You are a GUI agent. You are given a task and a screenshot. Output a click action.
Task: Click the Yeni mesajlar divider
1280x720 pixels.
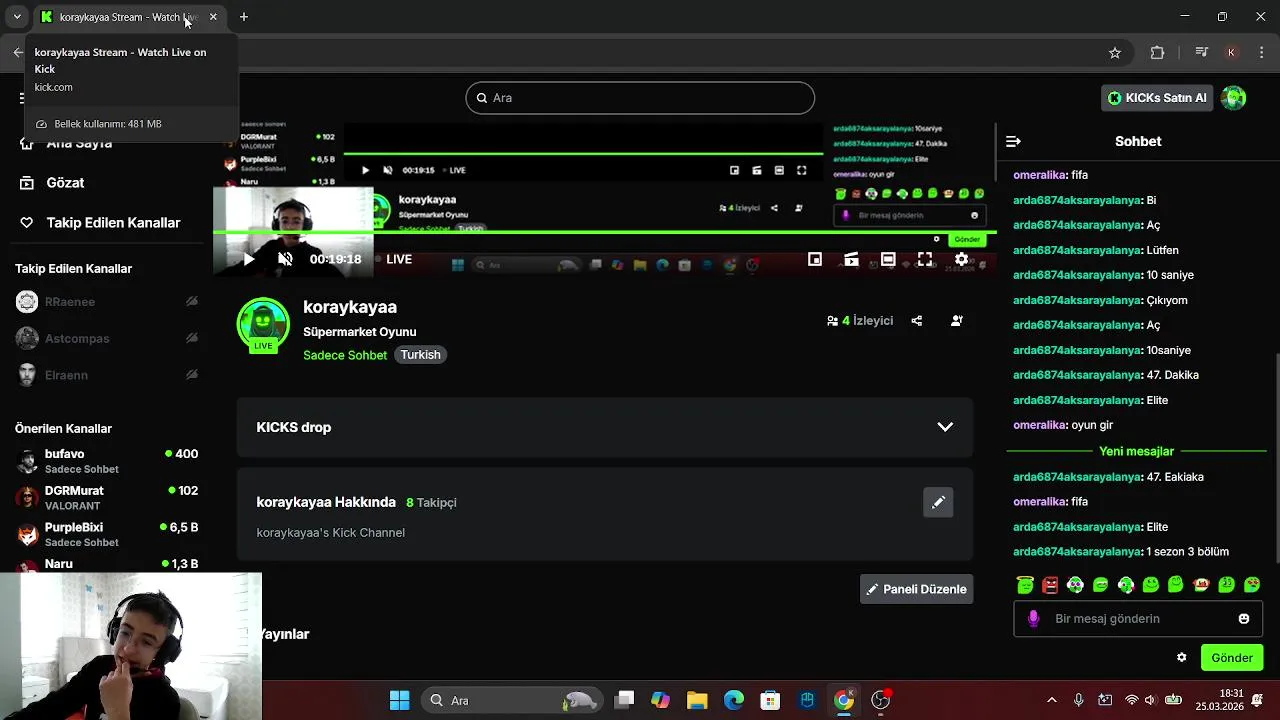point(1136,451)
